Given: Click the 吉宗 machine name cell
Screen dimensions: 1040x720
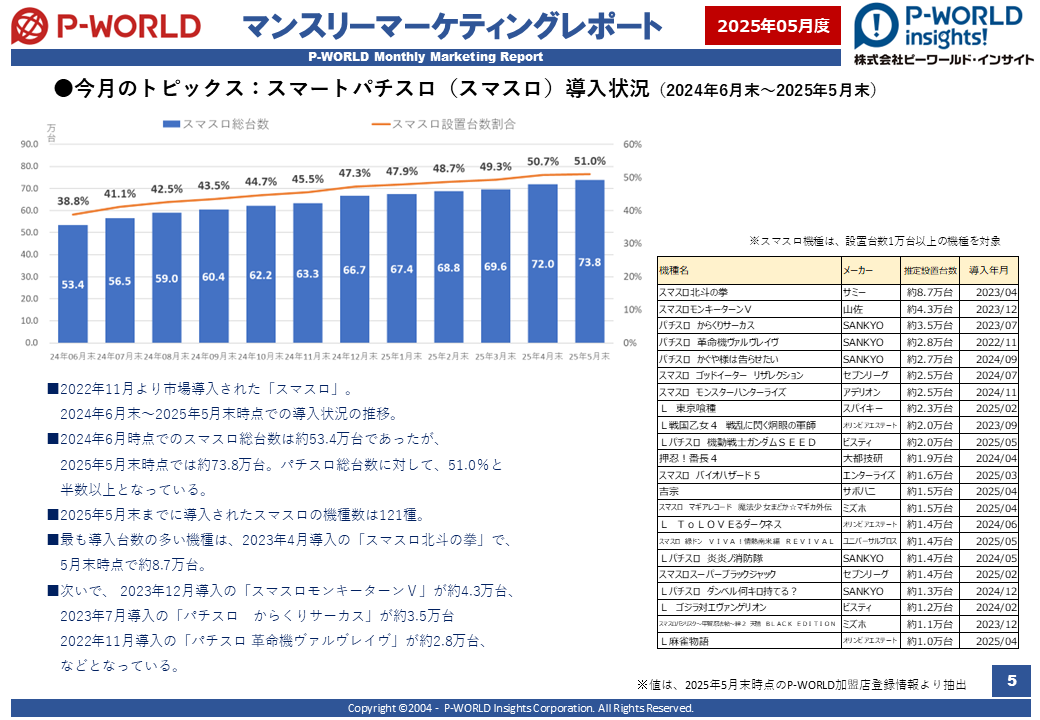Looking at the screenshot, I should point(749,492).
